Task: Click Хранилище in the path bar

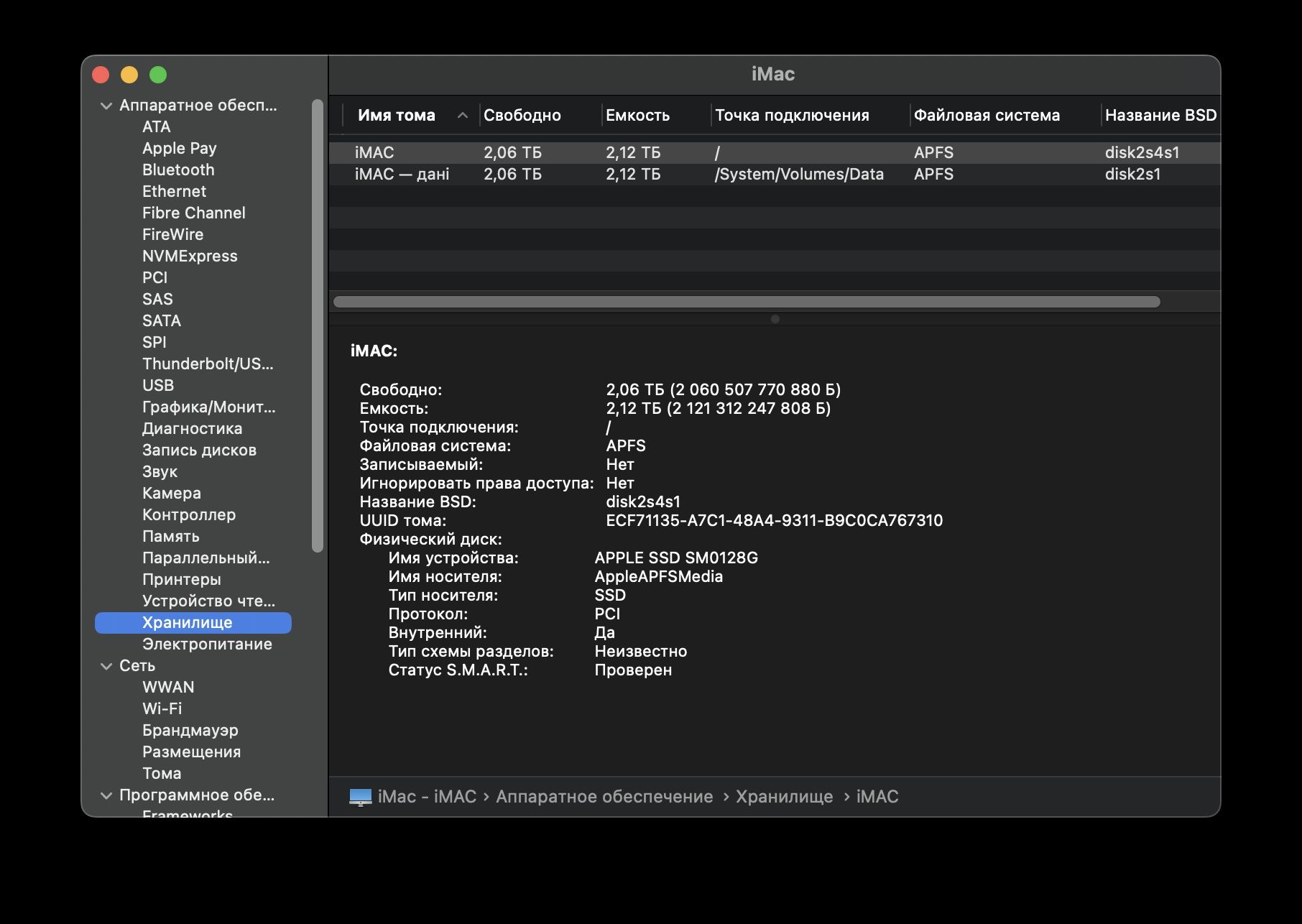Action: 784,797
